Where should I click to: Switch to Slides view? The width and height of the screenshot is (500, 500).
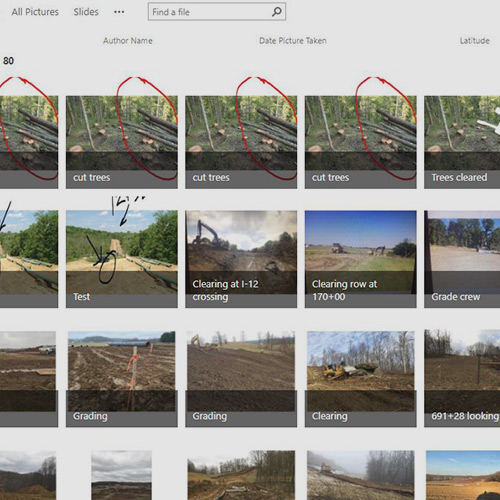(x=86, y=12)
